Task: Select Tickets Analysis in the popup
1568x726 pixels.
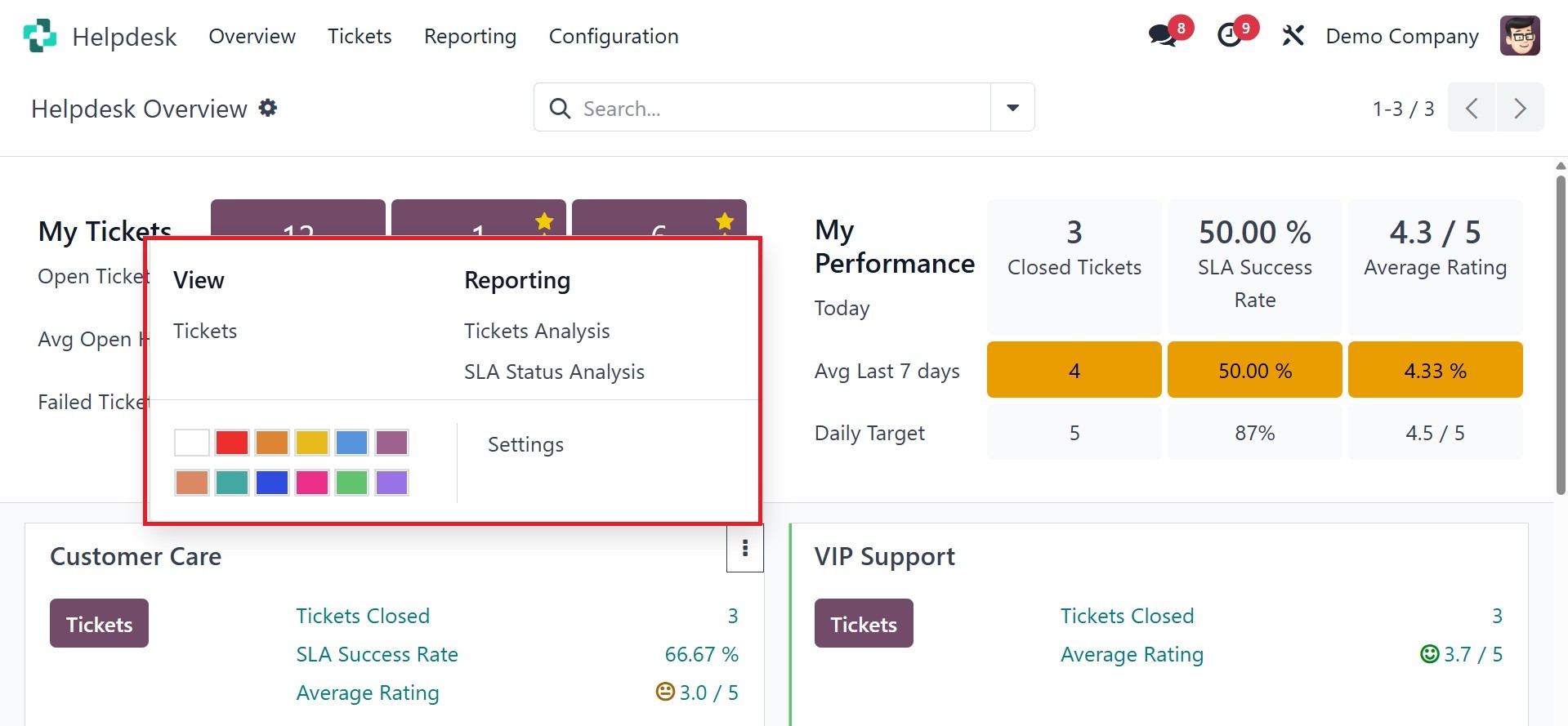Action: click(x=537, y=331)
